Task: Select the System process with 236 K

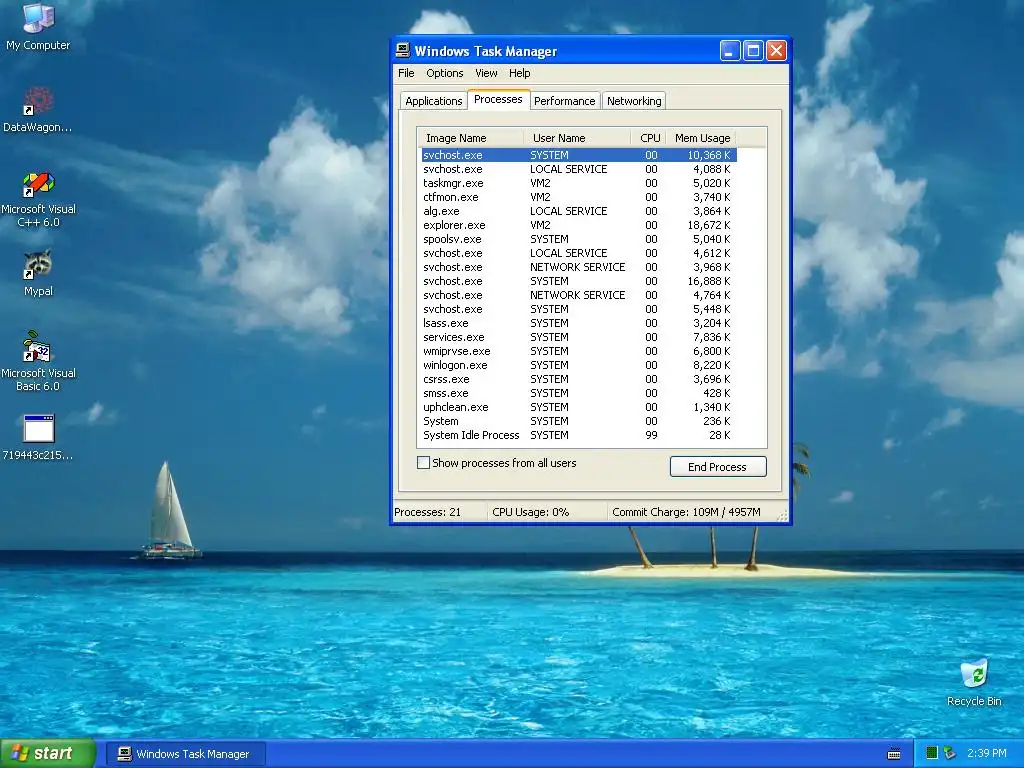Action: (579, 421)
